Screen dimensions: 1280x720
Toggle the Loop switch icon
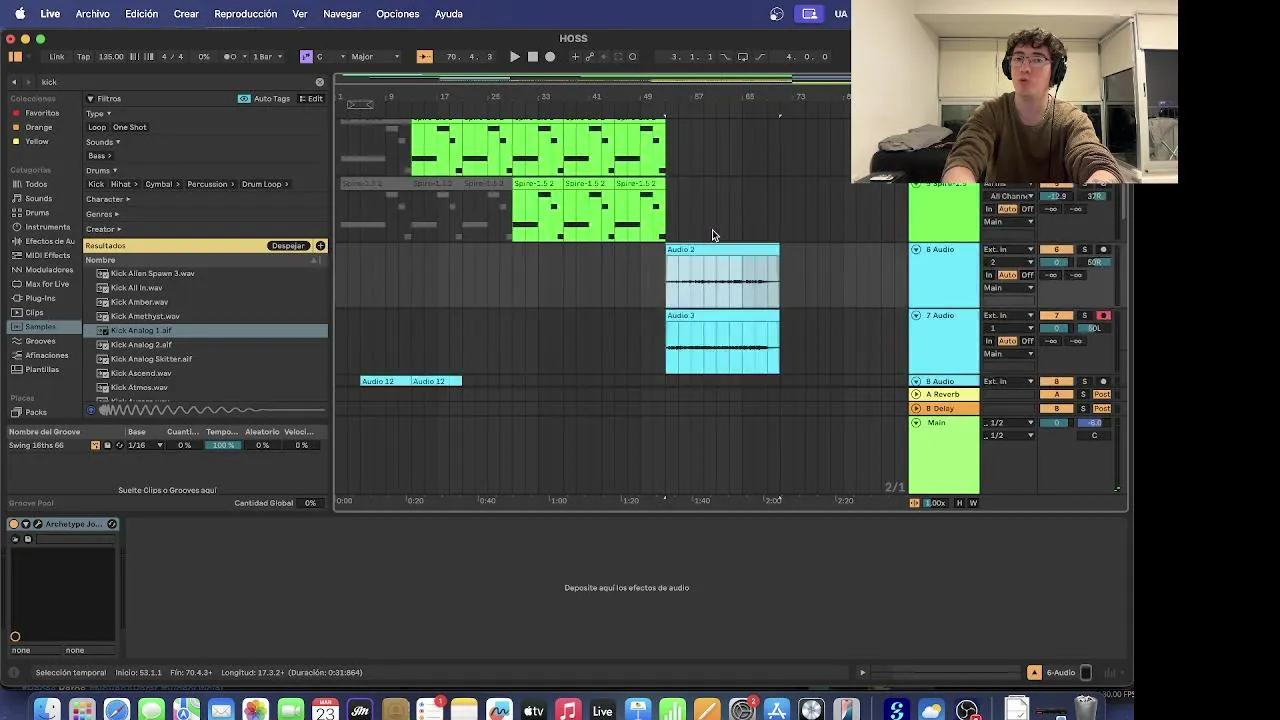[742, 57]
